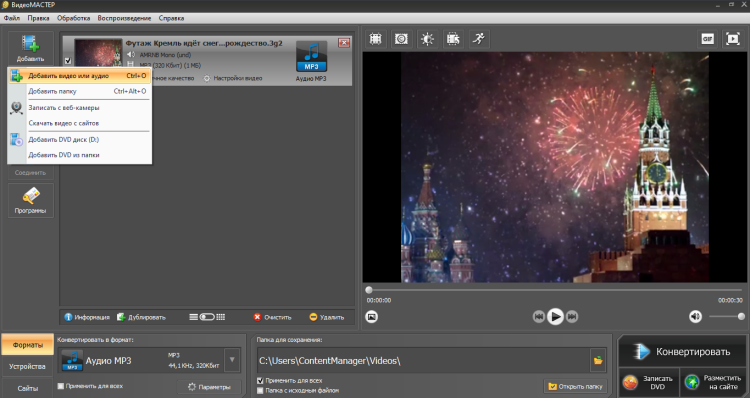Select Записать с веб-камеры option
The image size is (750, 398).
pyautogui.click(x=79, y=108)
